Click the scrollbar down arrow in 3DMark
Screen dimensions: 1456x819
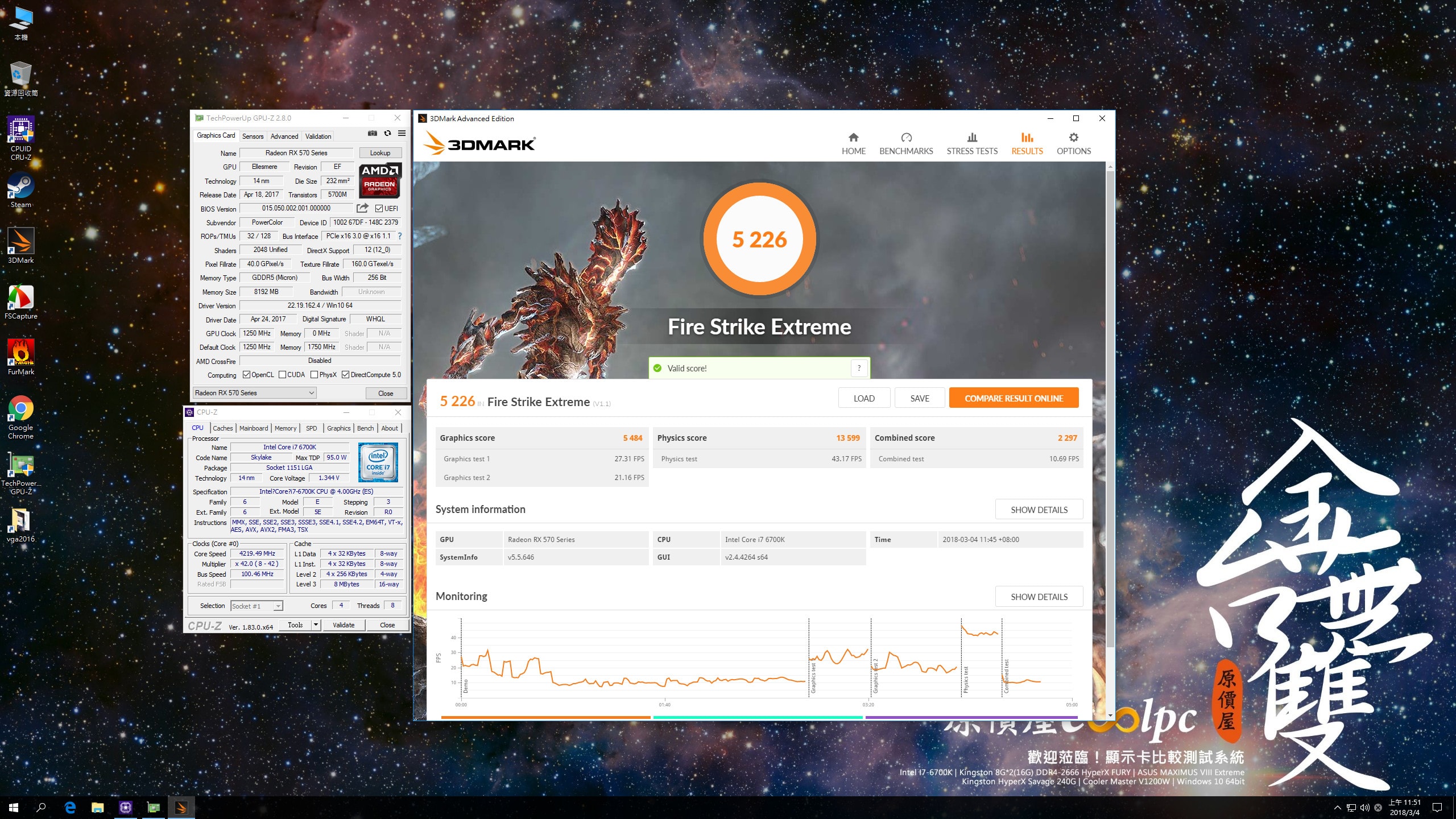tap(1110, 715)
